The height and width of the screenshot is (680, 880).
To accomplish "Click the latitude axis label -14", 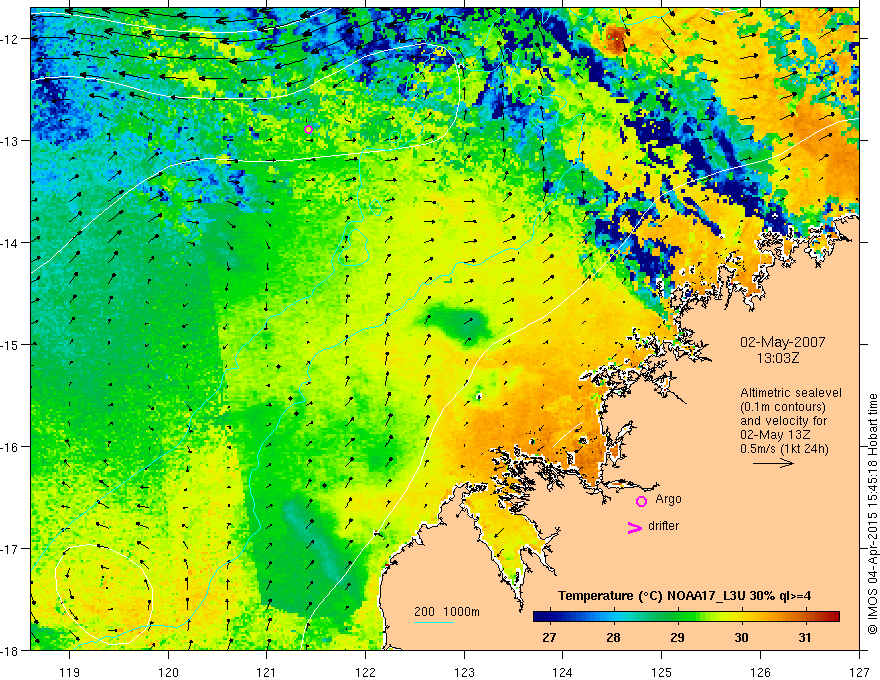I will [x=10, y=243].
